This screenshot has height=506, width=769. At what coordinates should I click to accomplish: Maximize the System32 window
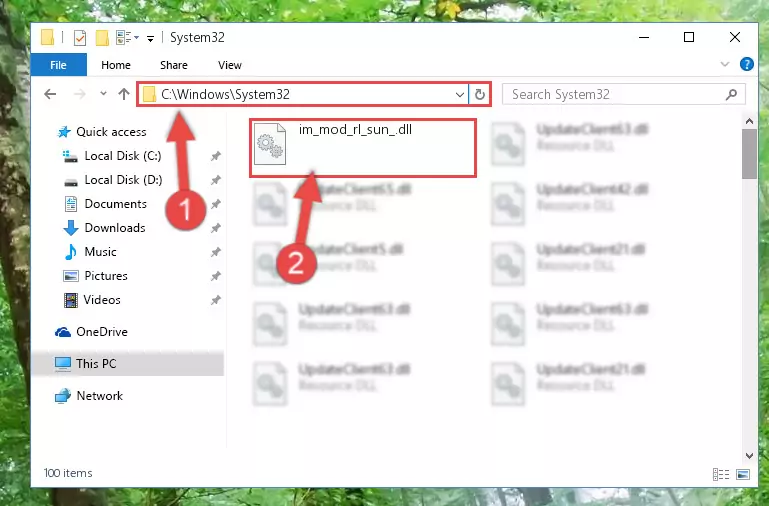pyautogui.click(x=689, y=37)
